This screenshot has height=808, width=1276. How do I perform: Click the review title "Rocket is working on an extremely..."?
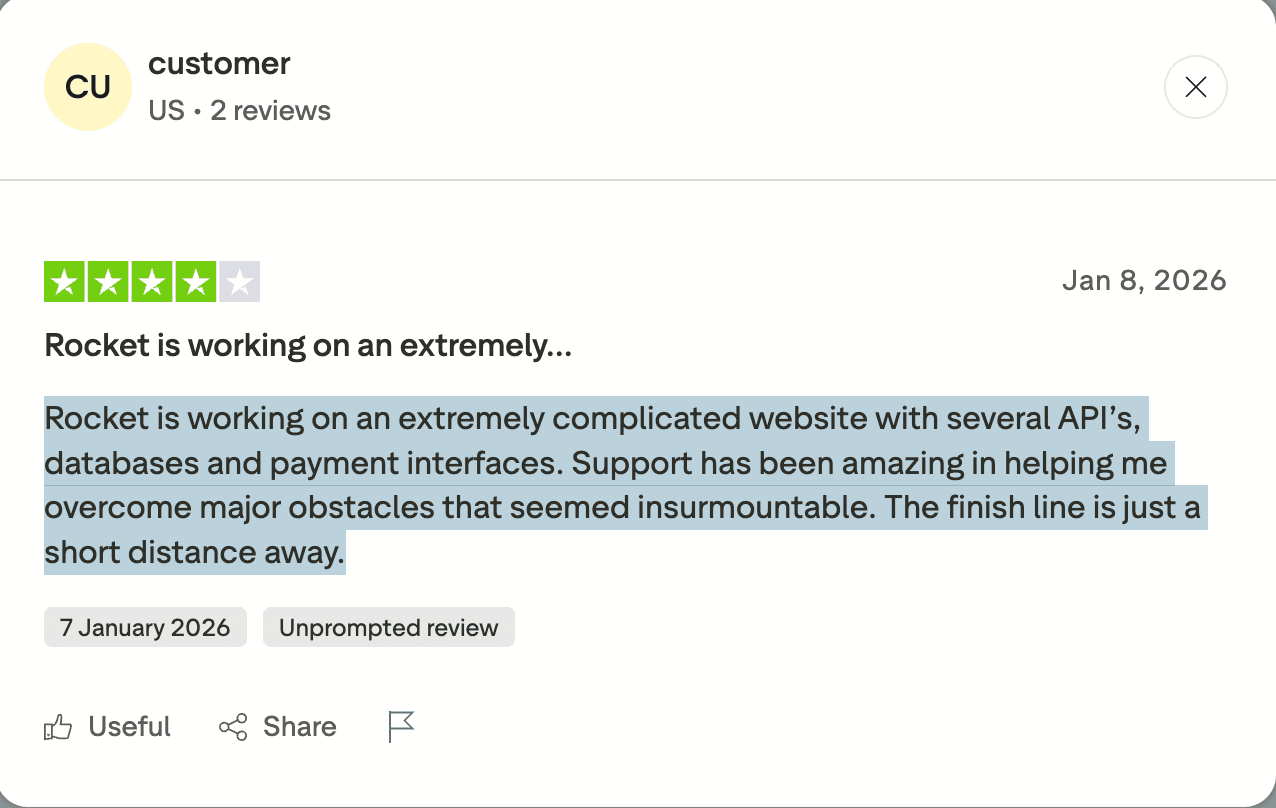(308, 346)
